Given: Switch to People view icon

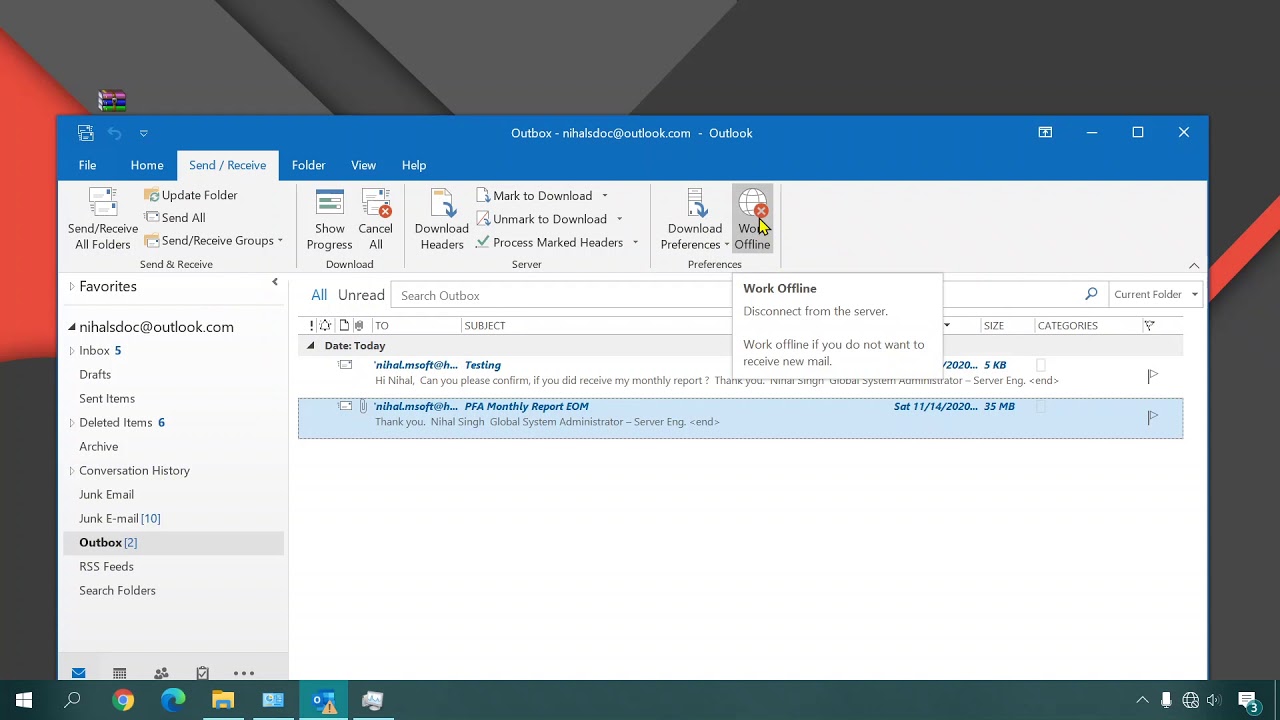Looking at the screenshot, I should [161, 673].
